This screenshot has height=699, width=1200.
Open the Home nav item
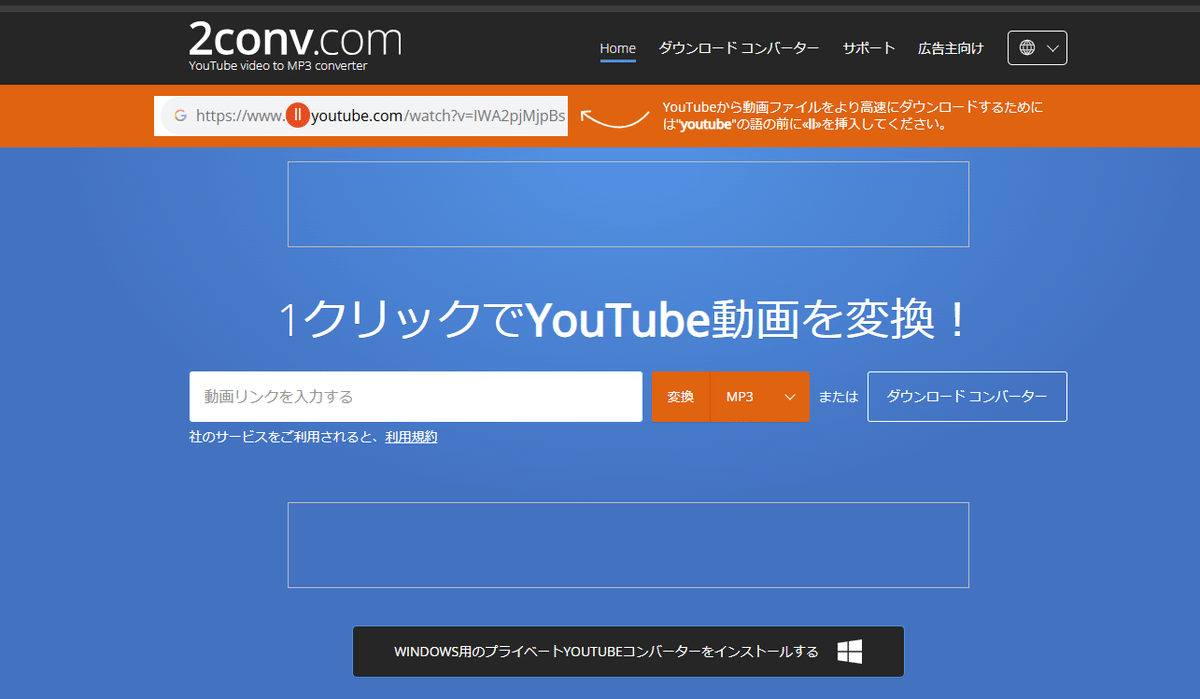[x=617, y=48]
